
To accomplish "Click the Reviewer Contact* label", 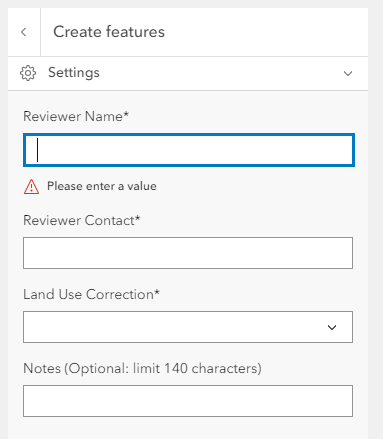I will [x=82, y=220].
